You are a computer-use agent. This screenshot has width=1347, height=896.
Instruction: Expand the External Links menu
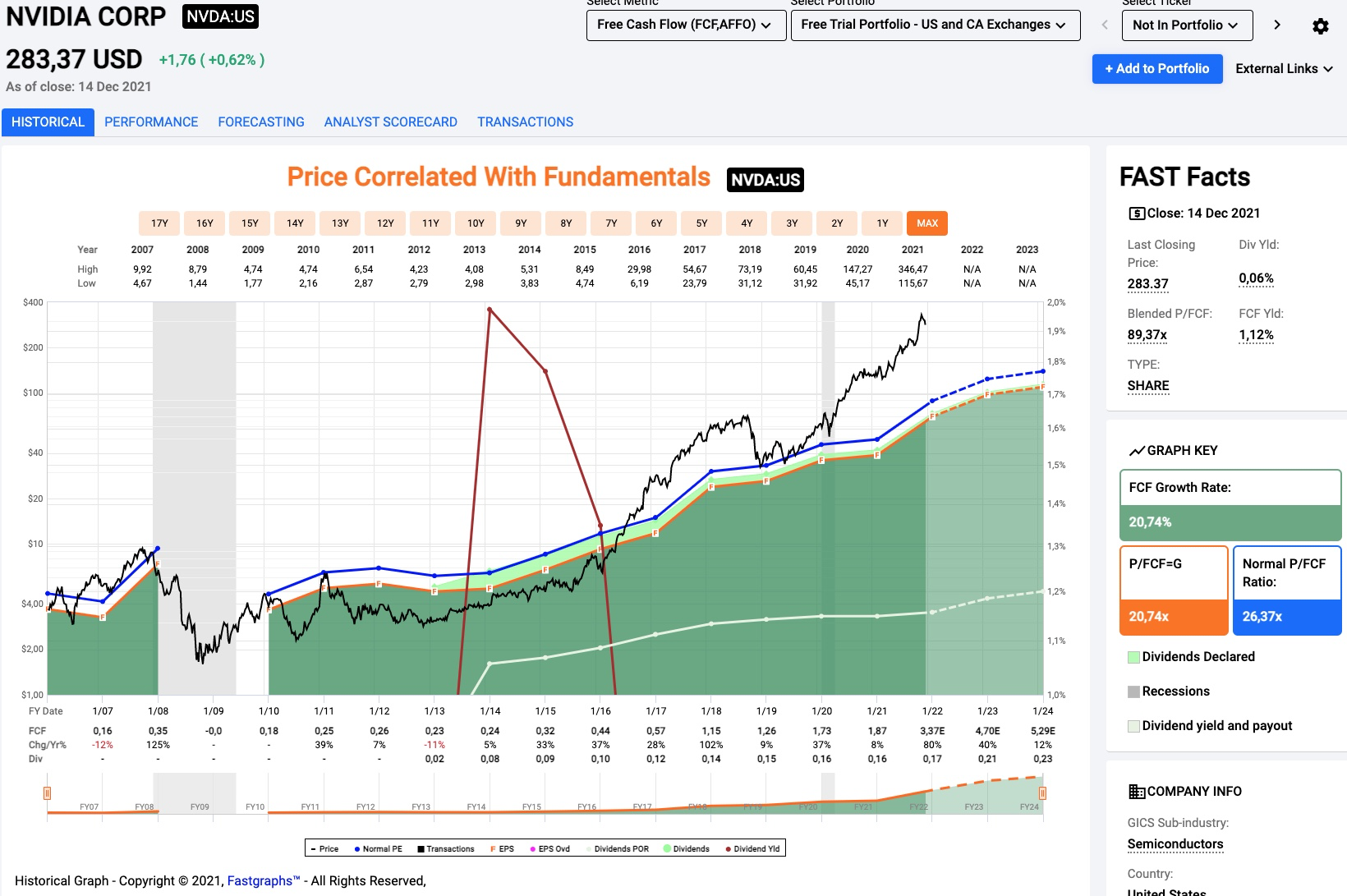1284,69
